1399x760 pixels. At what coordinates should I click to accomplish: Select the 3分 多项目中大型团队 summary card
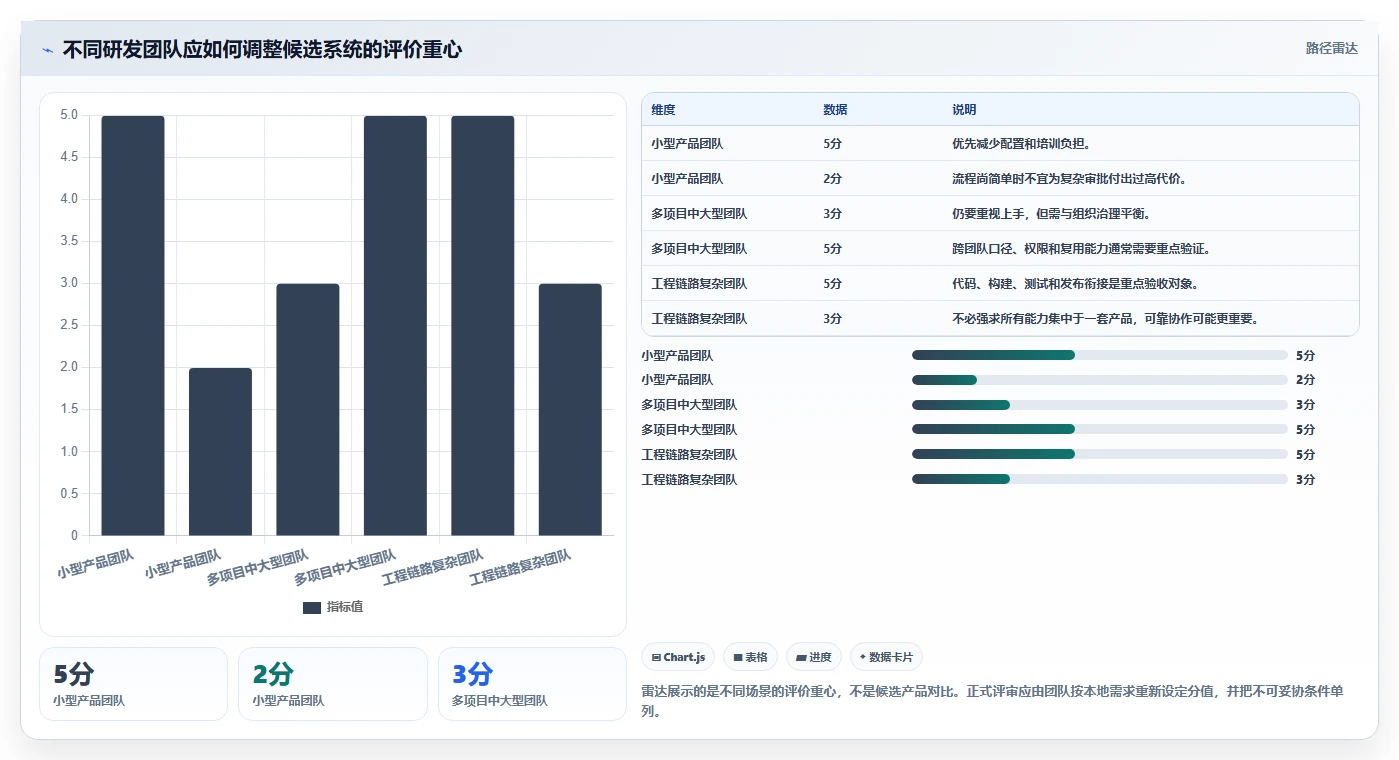pos(532,684)
